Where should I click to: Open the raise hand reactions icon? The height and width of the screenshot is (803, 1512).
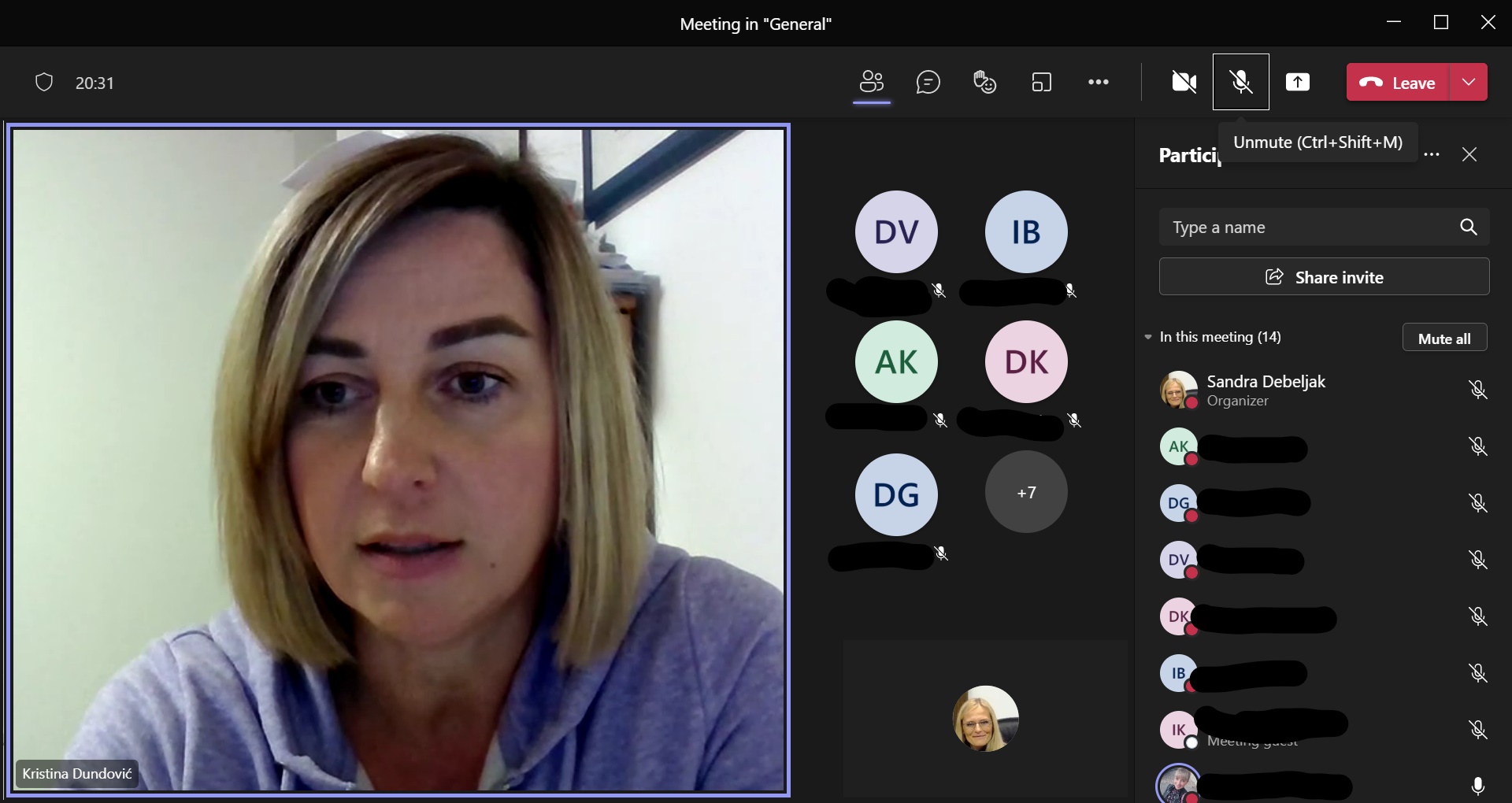pyautogui.click(x=984, y=82)
